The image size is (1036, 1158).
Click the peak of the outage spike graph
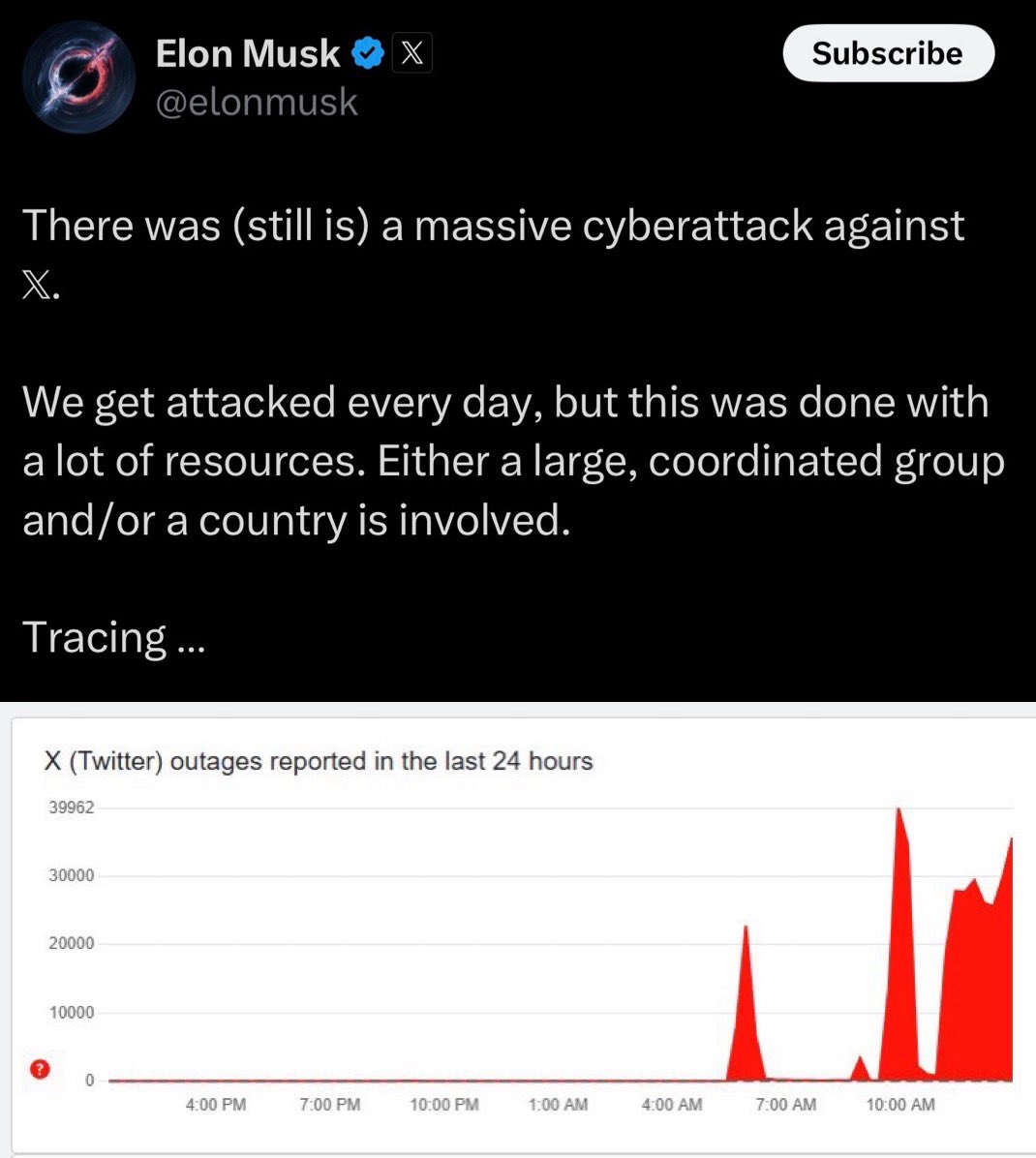pos(899,813)
